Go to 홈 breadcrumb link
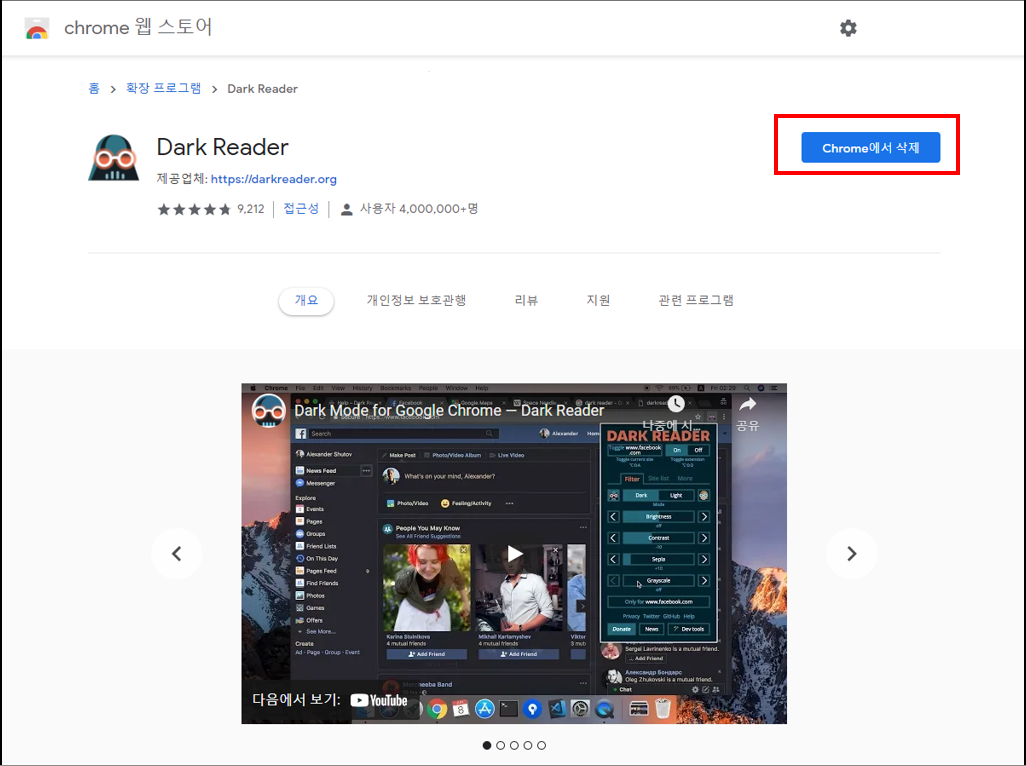1026x766 pixels. pos(94,88)
